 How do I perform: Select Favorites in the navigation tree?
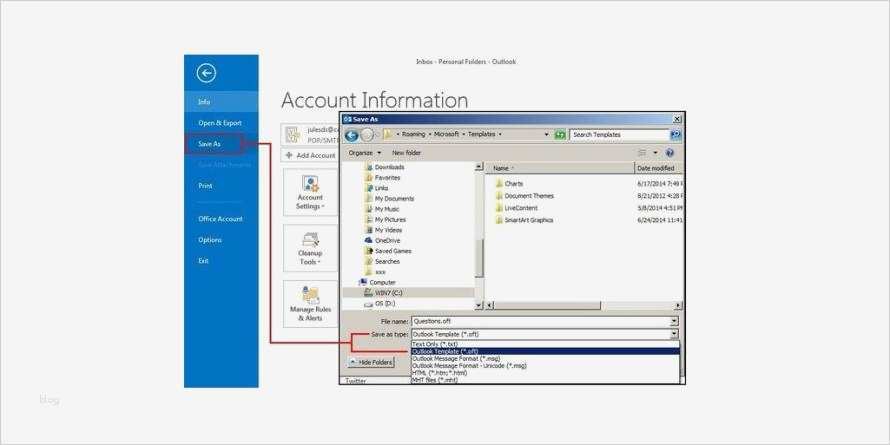click(x=387, y=178)
